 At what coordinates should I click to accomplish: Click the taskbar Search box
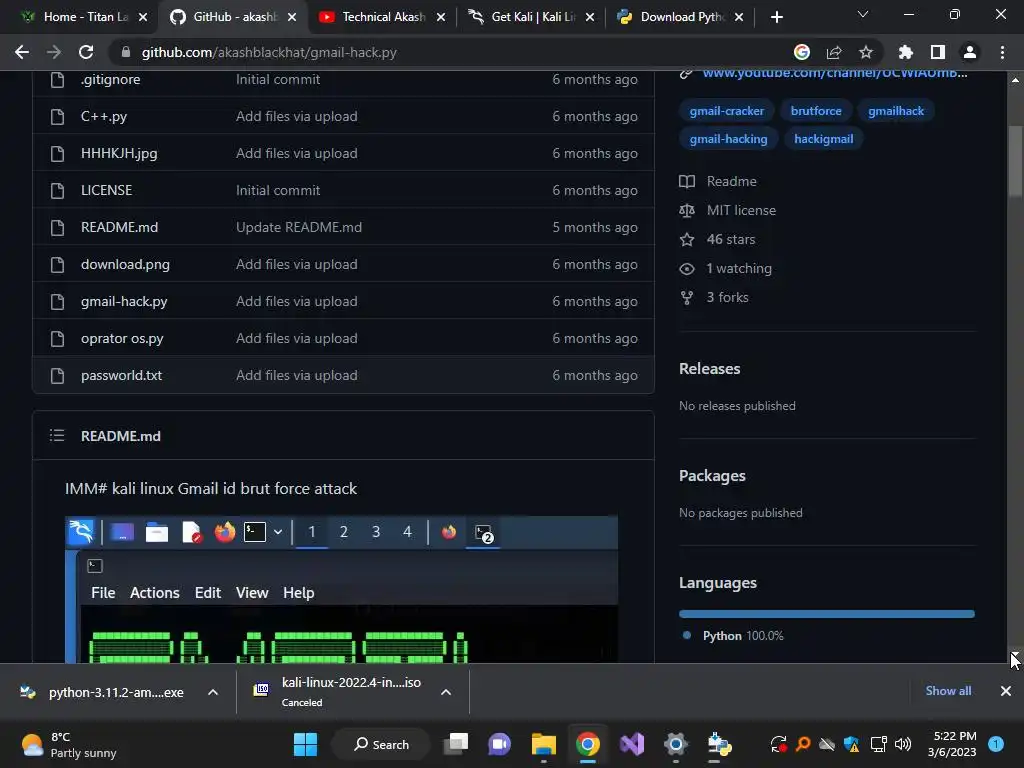381,744
